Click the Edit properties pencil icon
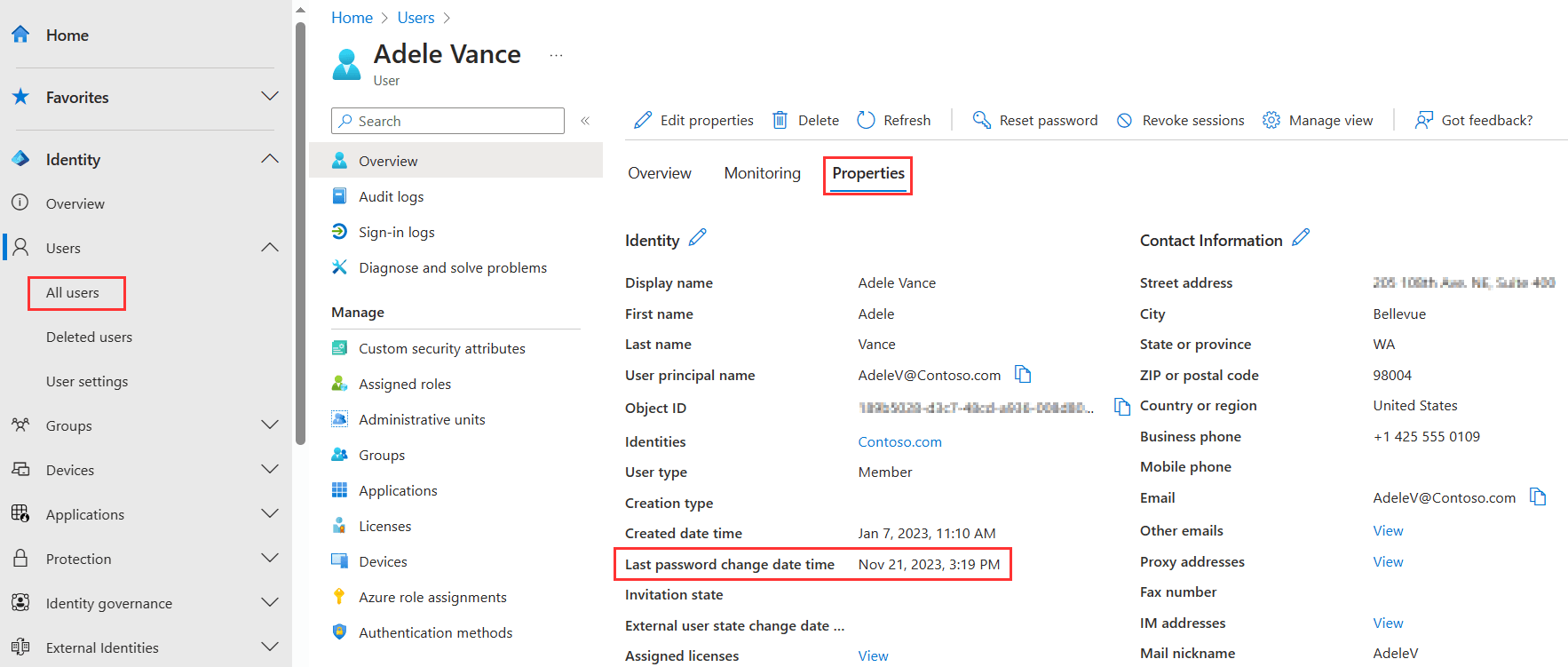The image size is (1568, 667). point(643,120)
